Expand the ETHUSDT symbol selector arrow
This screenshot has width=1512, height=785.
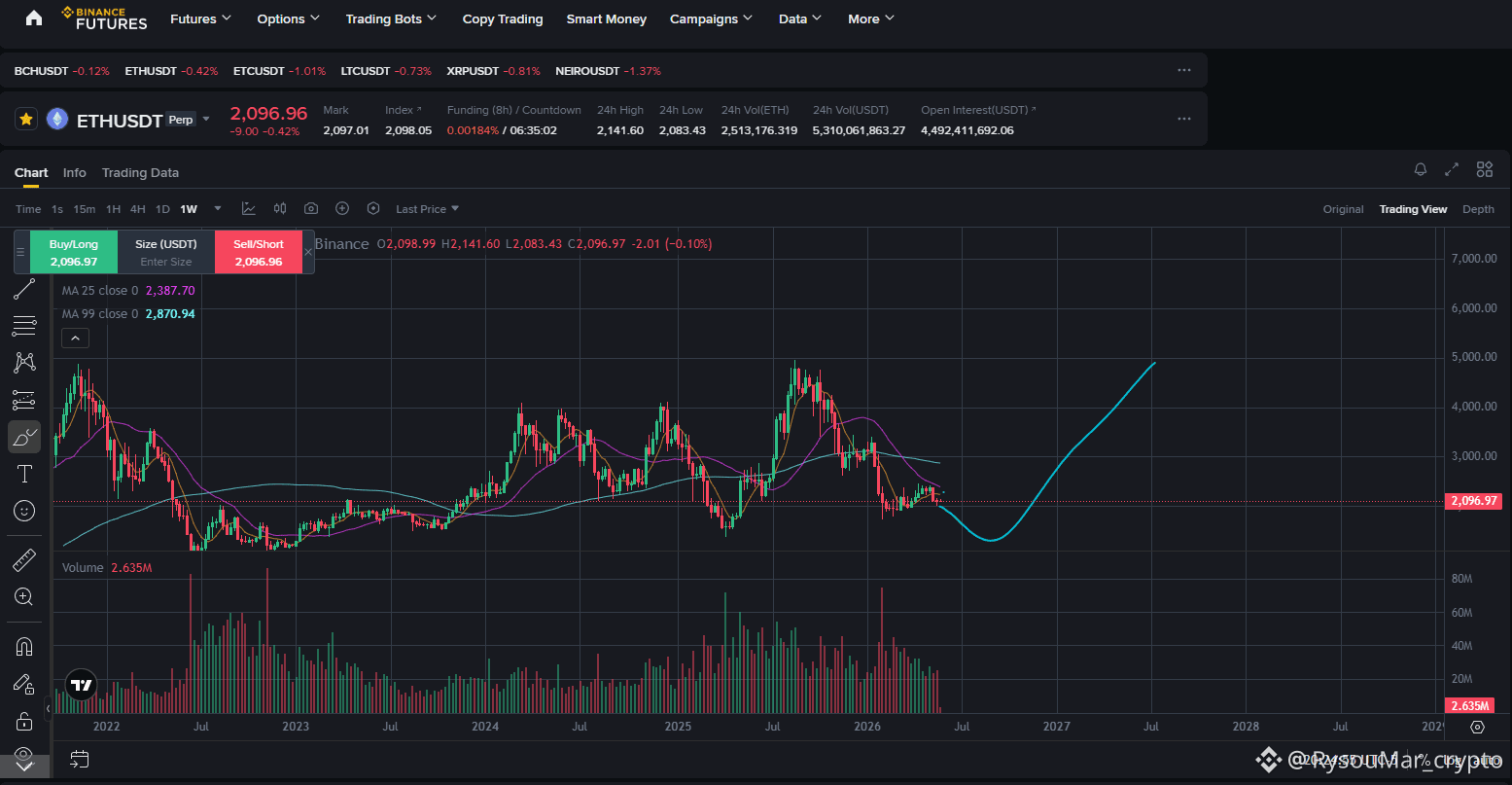[206, 120]
